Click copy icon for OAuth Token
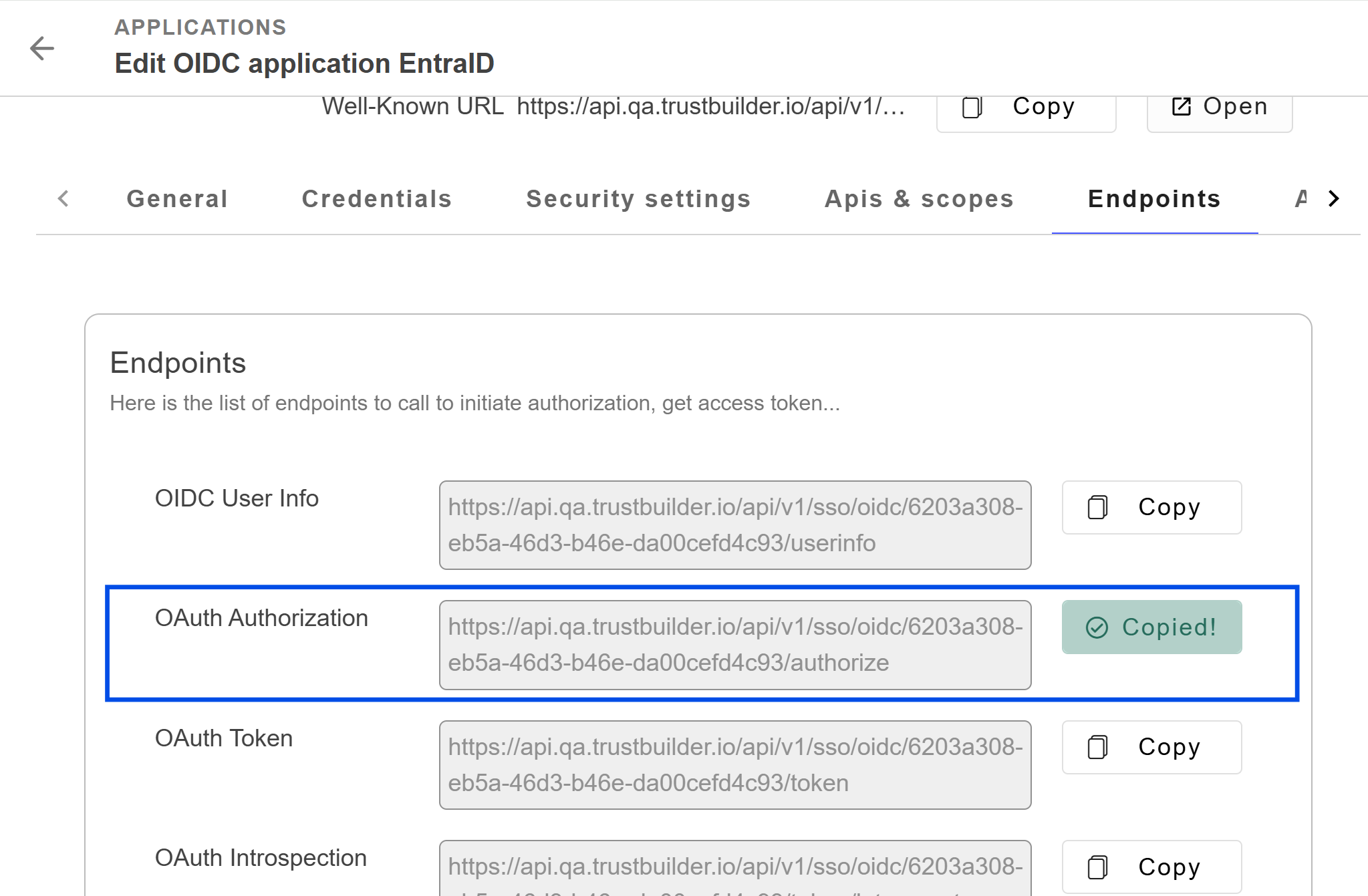The image size is (1368, 896). [x=1097, y=747]
